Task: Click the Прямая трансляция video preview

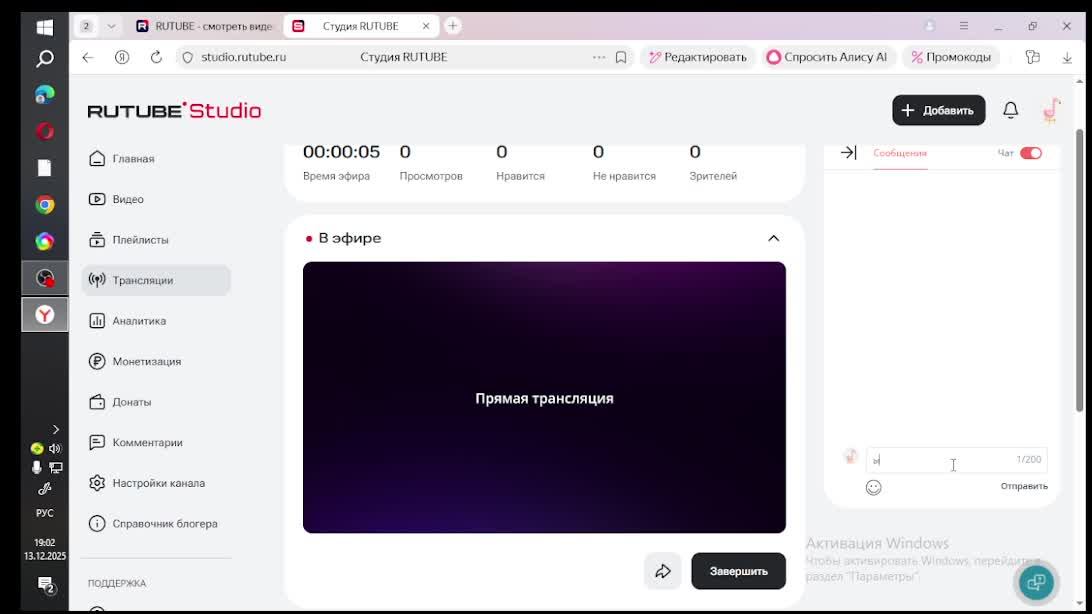Action: (x=544, y=397)
